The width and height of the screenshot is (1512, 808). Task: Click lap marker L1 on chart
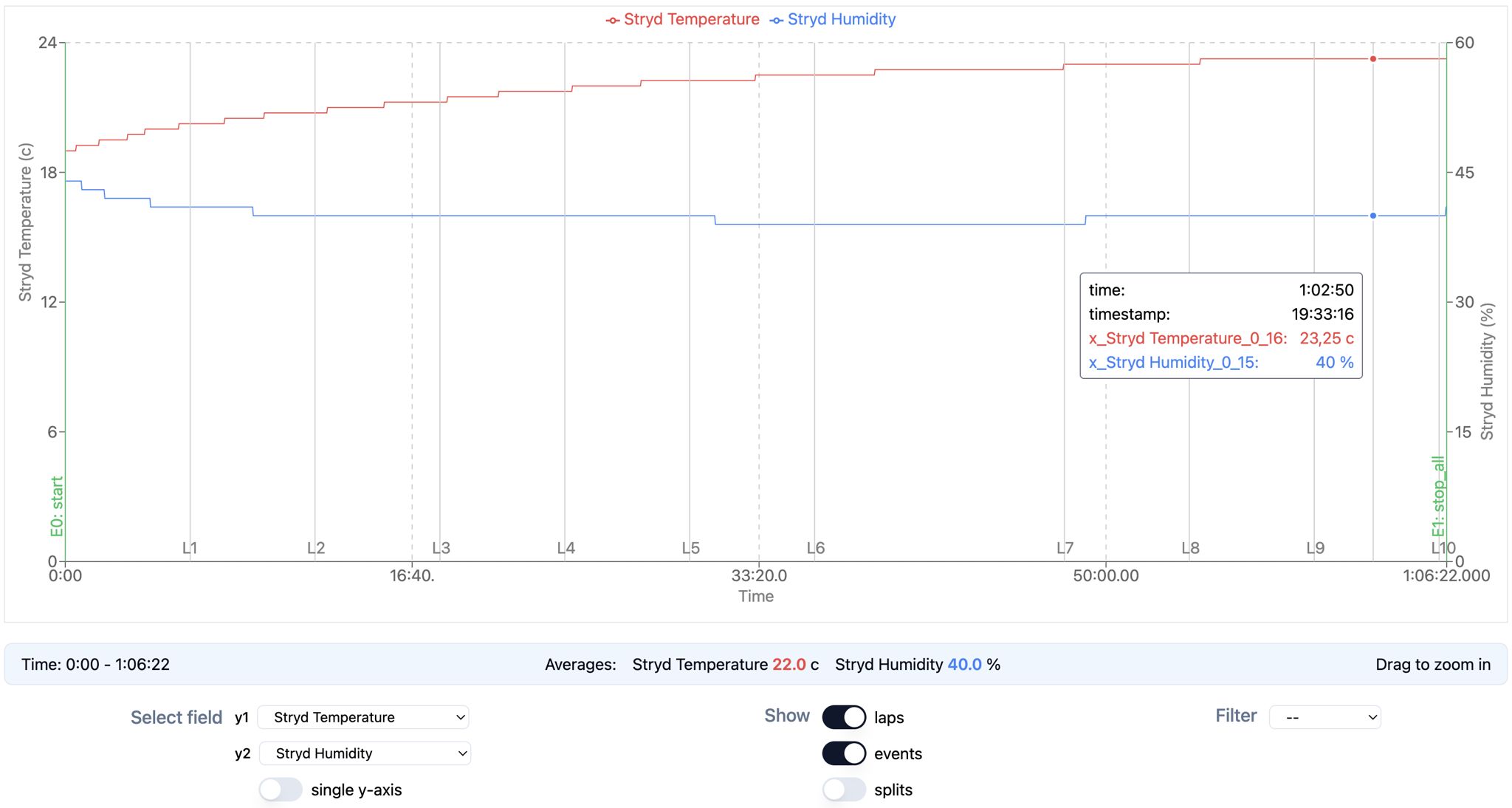pyautogui.click(x=190, y=548)
